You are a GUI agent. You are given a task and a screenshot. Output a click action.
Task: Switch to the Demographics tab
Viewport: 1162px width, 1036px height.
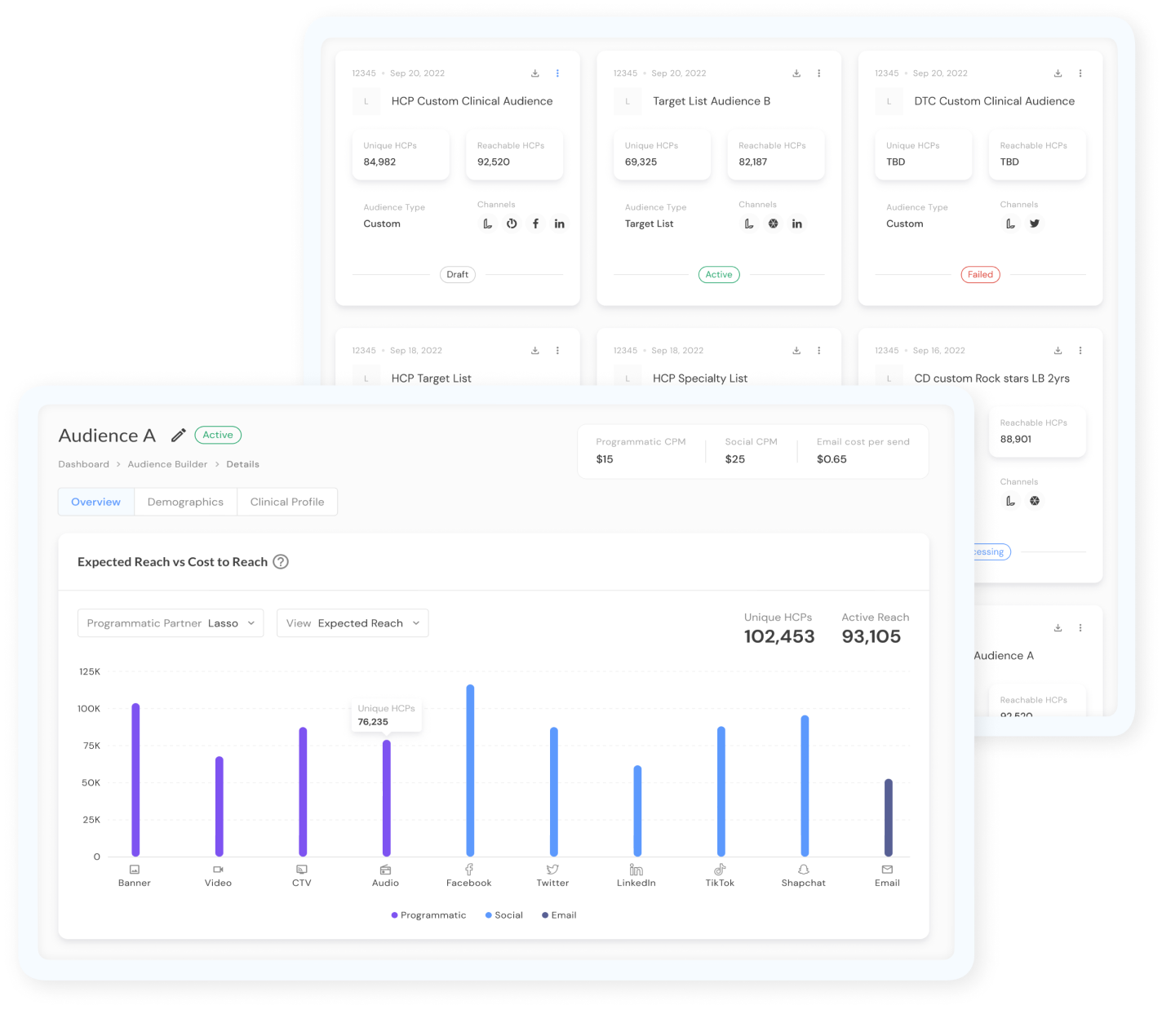(185, 502)
